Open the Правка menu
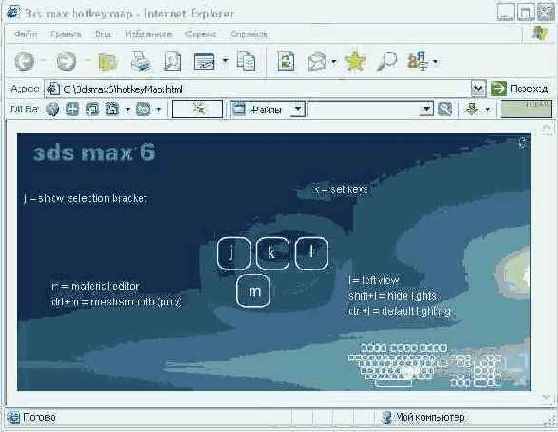The image size is (558, 432). coord(65,35)
